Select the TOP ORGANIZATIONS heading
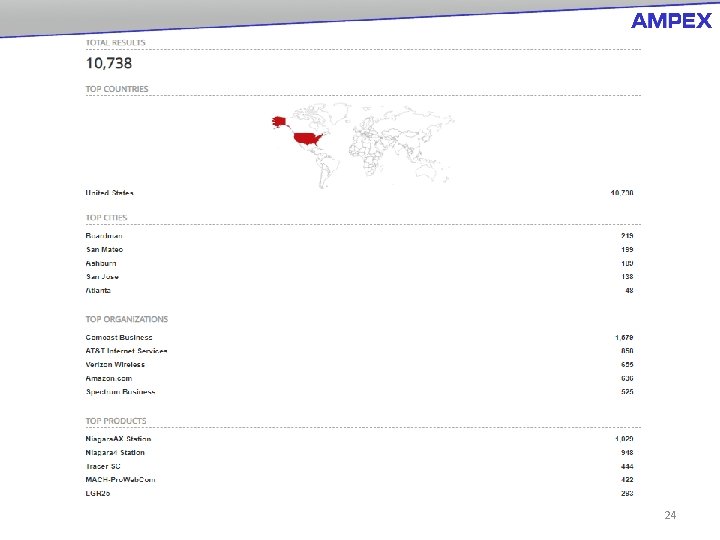Screen dimensions: 720x540 click(x=127, y=319)
